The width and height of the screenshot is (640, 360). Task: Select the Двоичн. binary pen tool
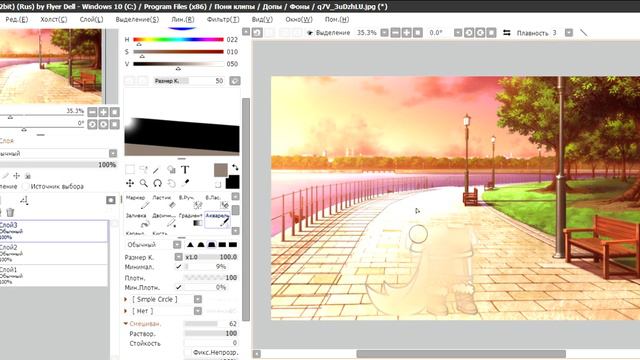164,220
